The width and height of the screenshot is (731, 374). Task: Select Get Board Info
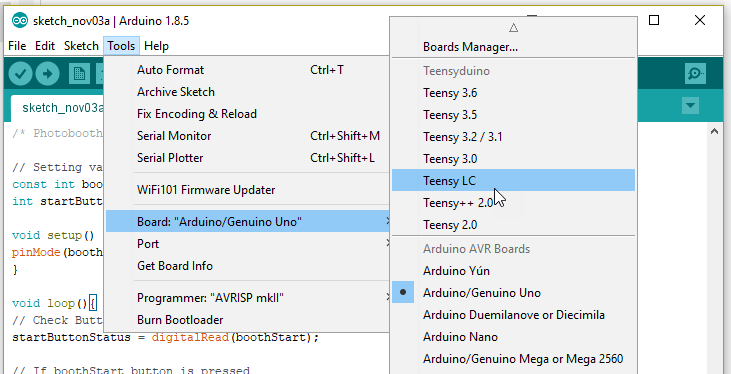[x=248, y=266]
